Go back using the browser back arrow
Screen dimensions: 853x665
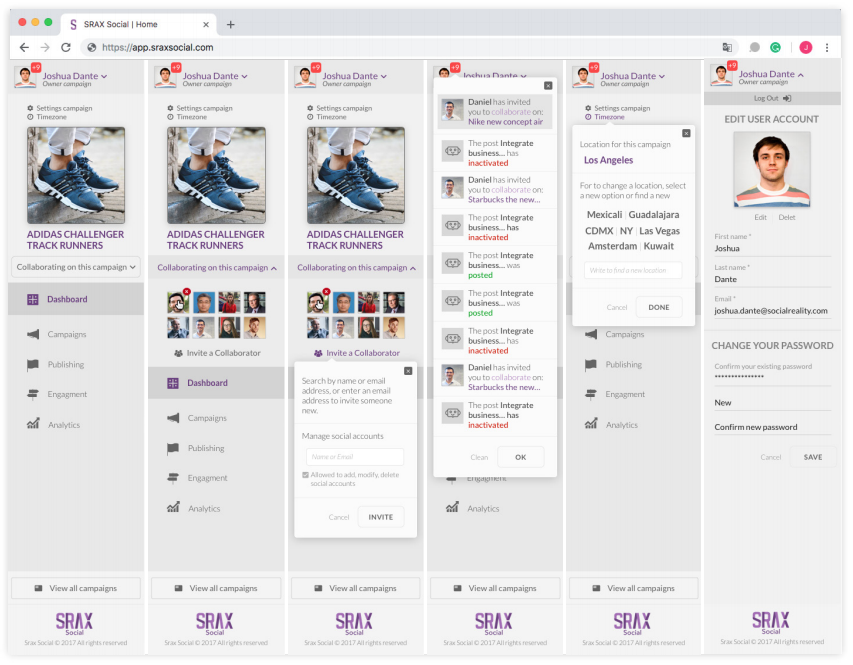tap(24, 47)
